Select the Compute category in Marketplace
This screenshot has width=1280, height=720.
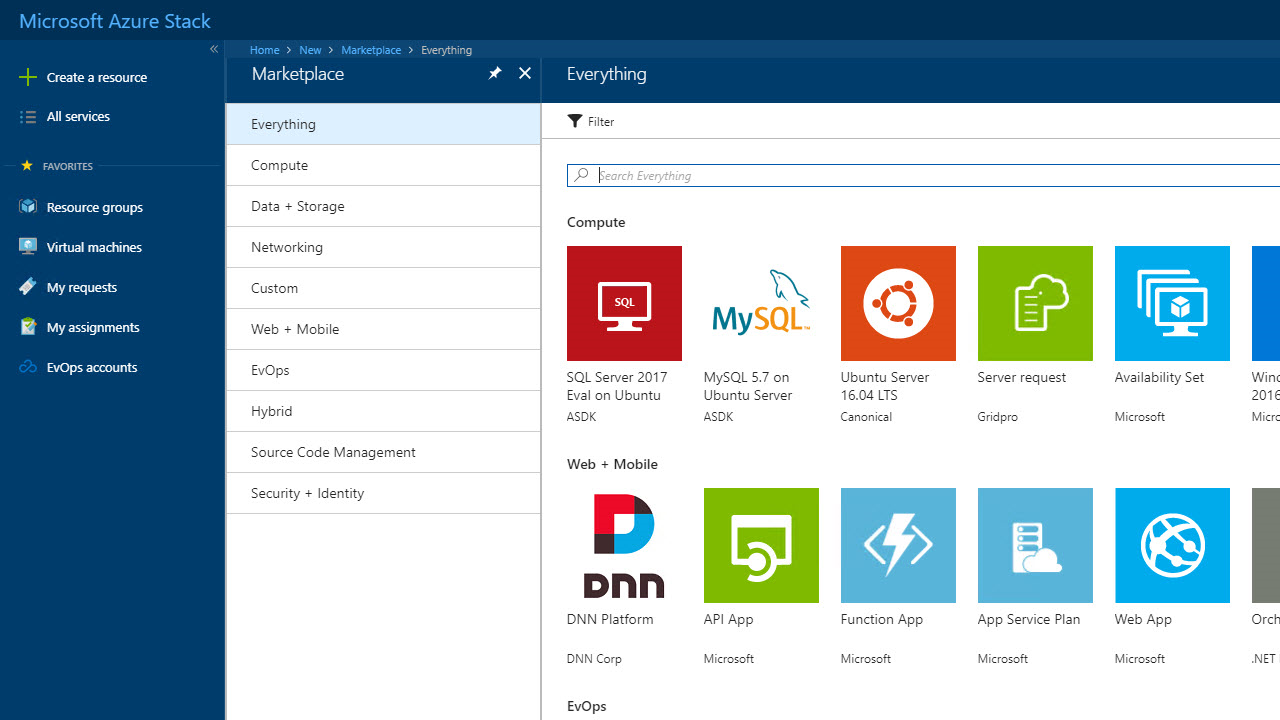point(383,165)
